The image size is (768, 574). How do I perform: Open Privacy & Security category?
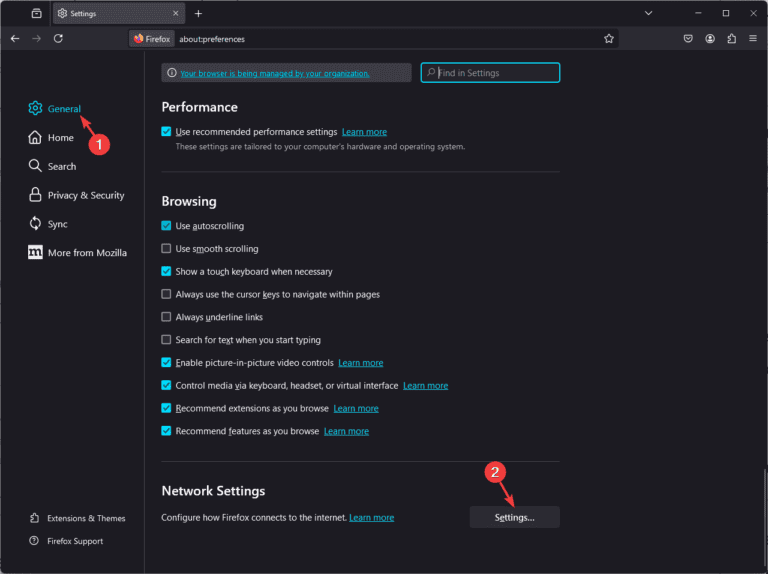pos(76,195)
